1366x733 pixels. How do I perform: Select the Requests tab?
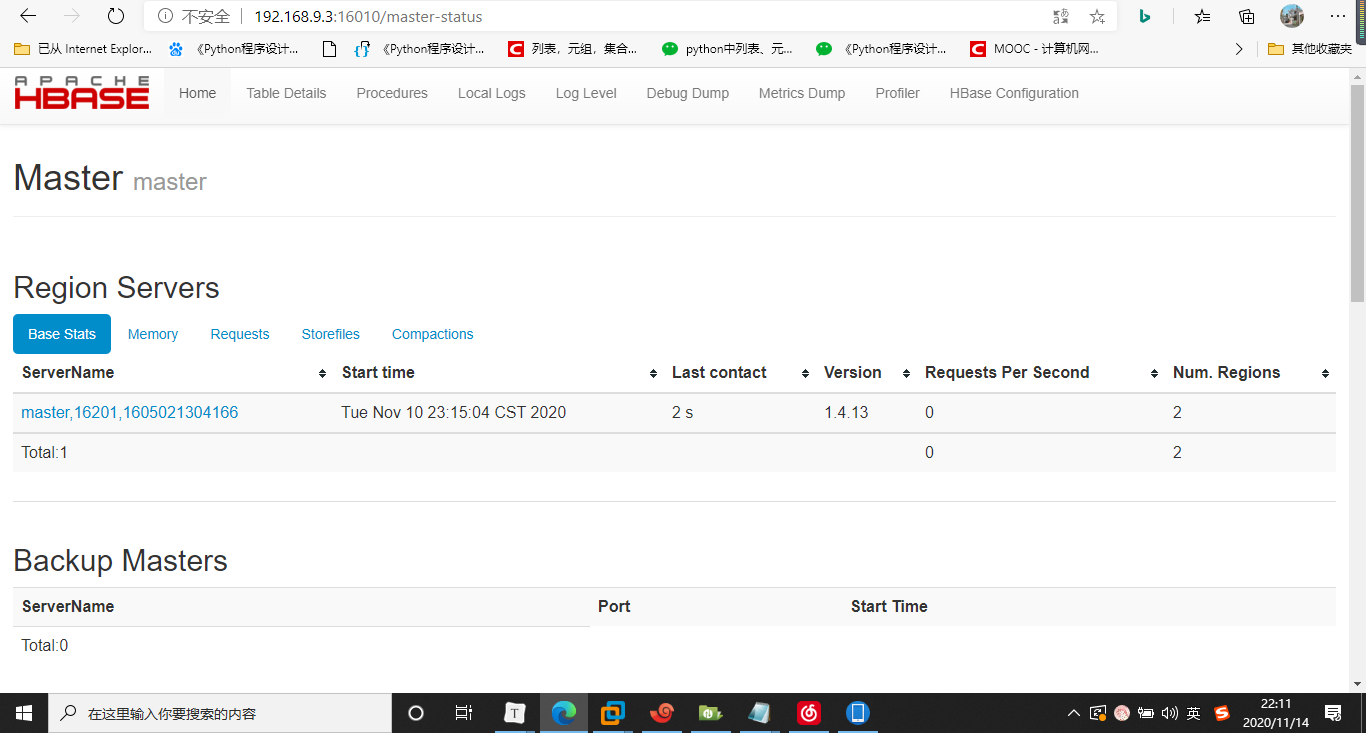point(240,334)
